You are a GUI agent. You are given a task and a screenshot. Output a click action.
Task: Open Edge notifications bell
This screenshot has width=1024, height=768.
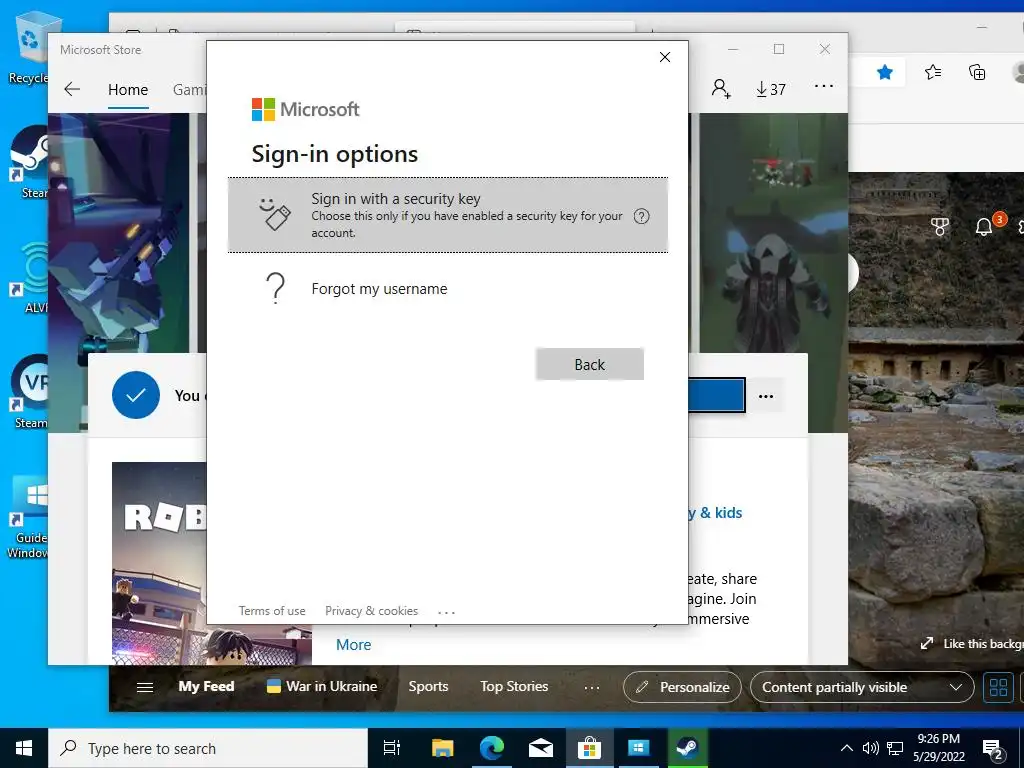(984, 227)
